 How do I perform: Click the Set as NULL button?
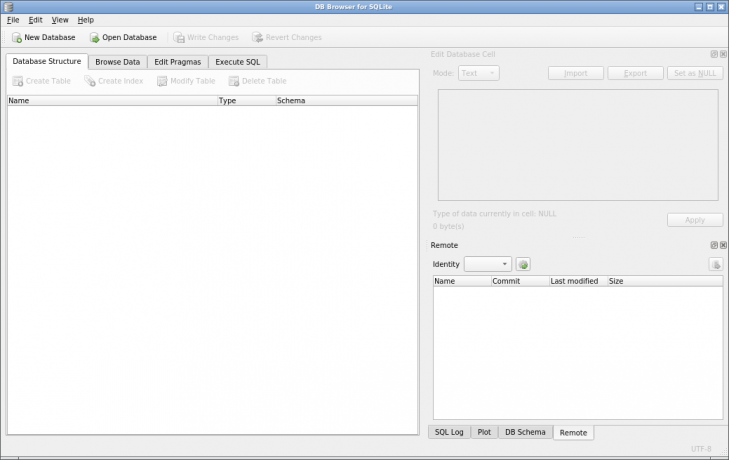point(695,73)
